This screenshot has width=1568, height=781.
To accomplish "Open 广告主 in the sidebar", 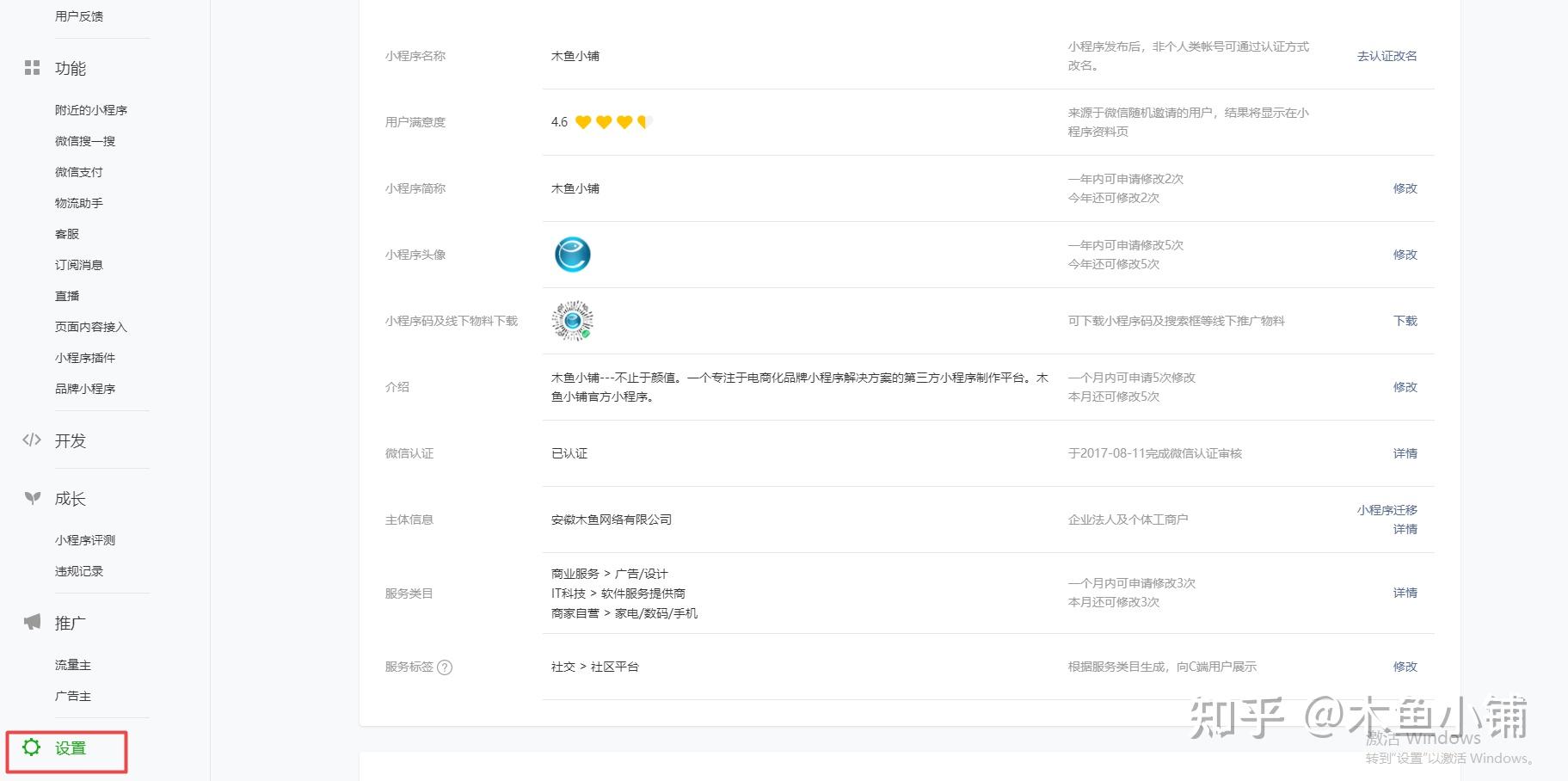I will coord(73,696).
